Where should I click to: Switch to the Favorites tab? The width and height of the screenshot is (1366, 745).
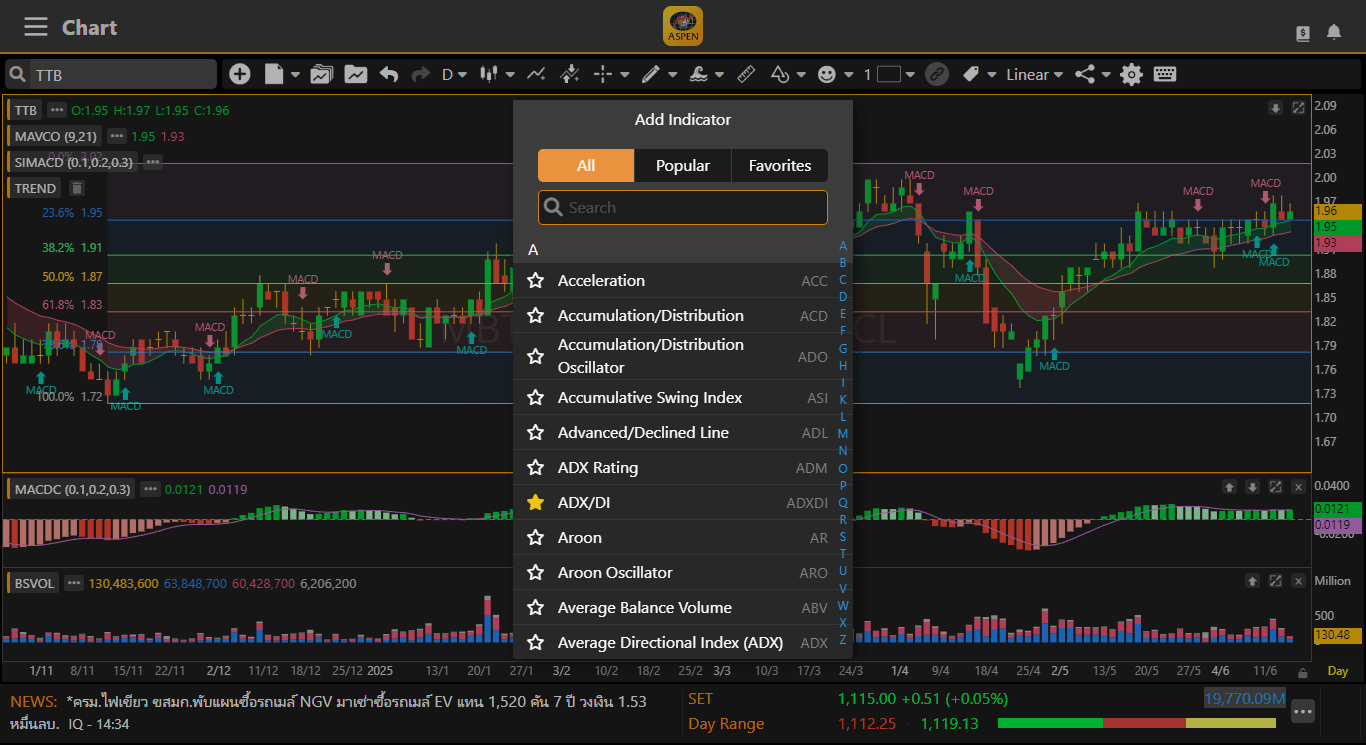tap(779, 166)
